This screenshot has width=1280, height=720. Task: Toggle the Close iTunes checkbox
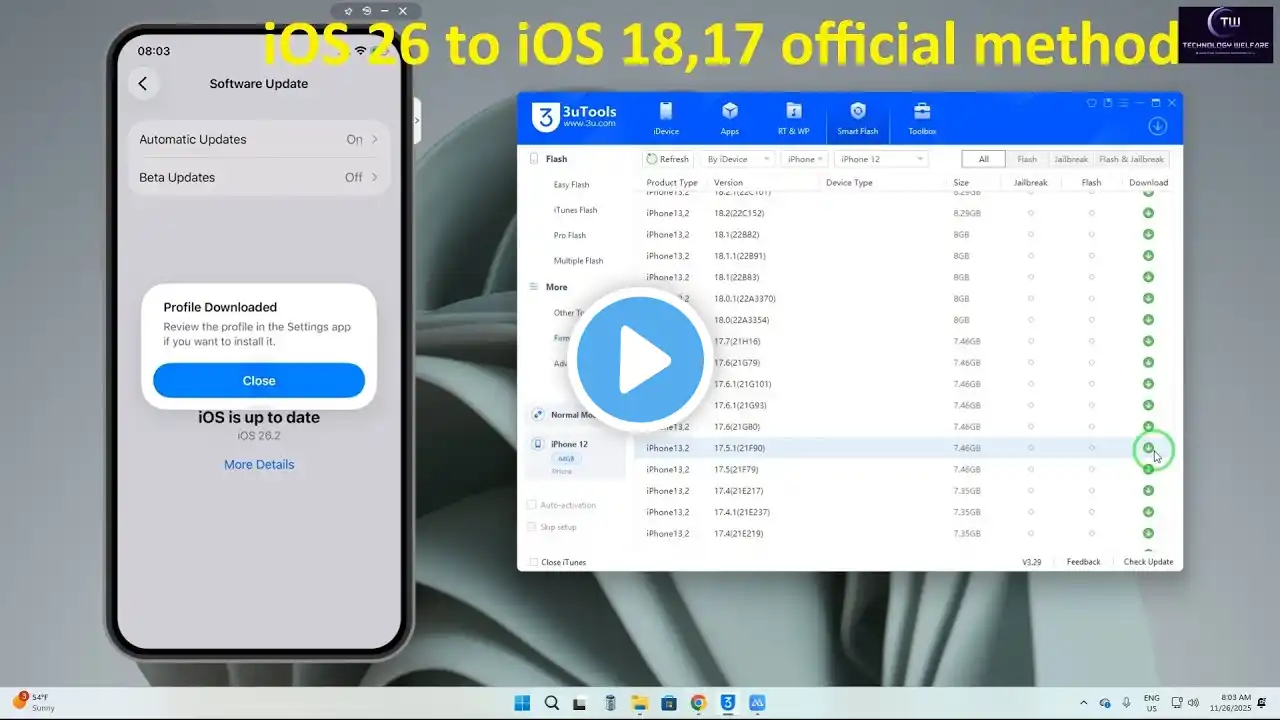tap(534, 562)
